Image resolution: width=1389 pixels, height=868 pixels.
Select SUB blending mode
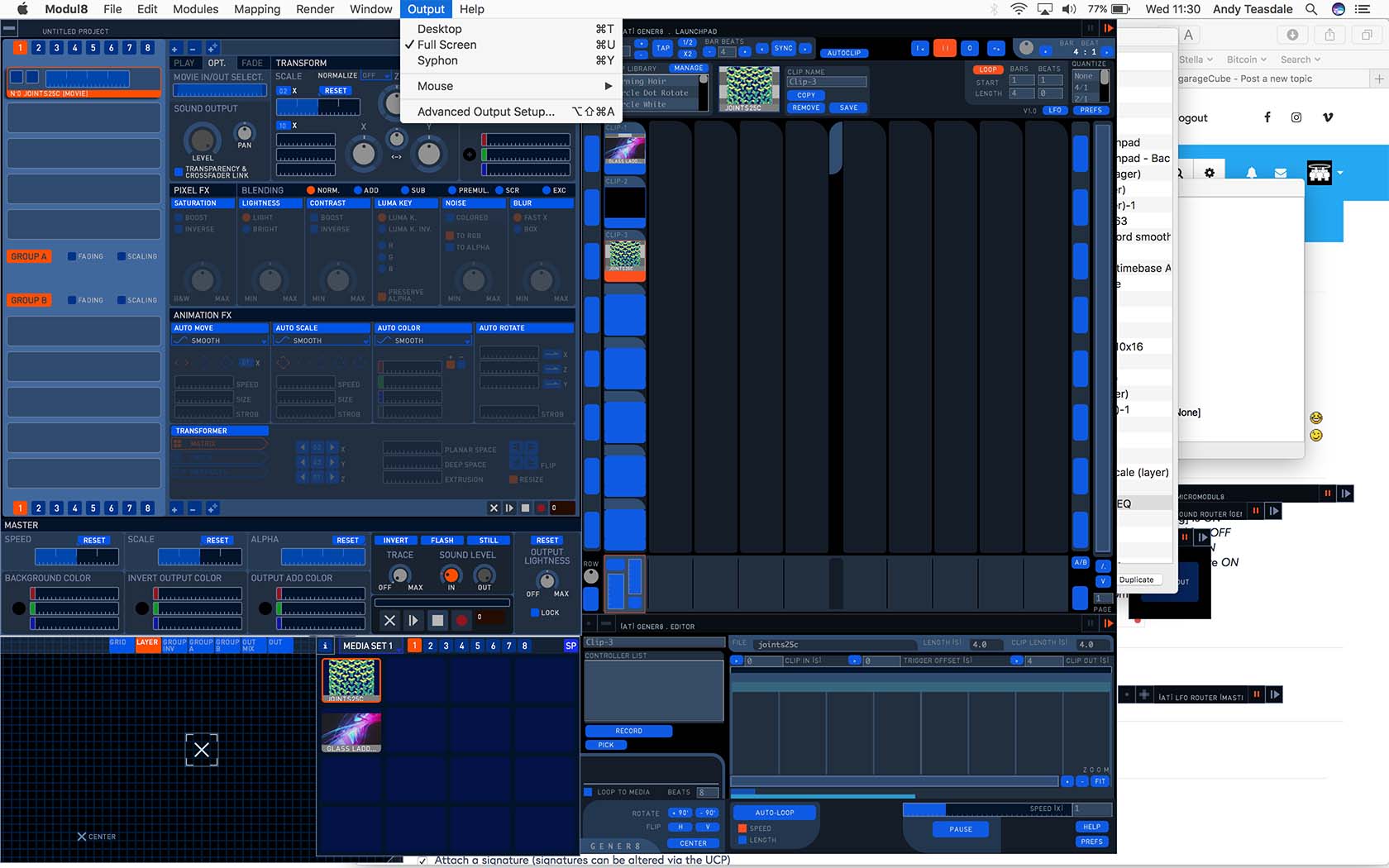(x=405, y=190)
